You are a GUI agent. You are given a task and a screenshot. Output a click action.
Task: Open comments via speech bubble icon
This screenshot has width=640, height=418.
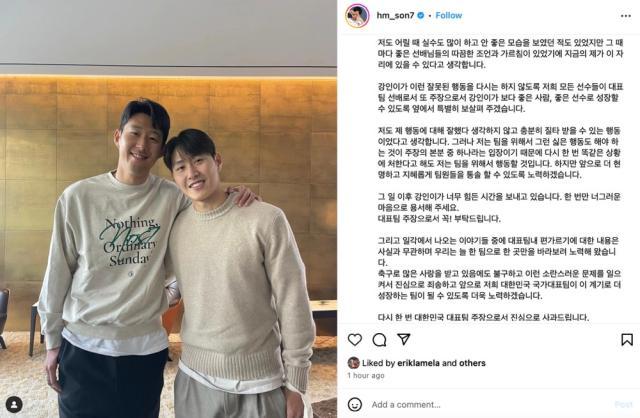point(379,340)
